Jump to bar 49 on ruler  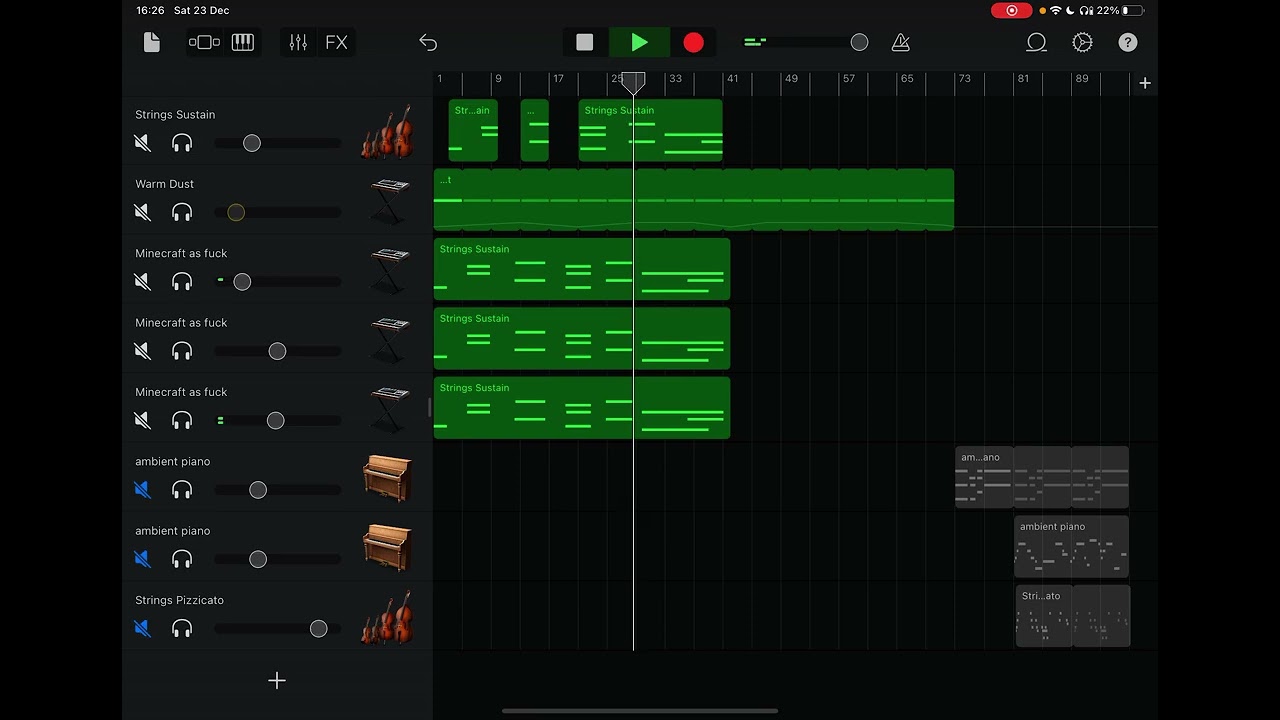[791, 79]
